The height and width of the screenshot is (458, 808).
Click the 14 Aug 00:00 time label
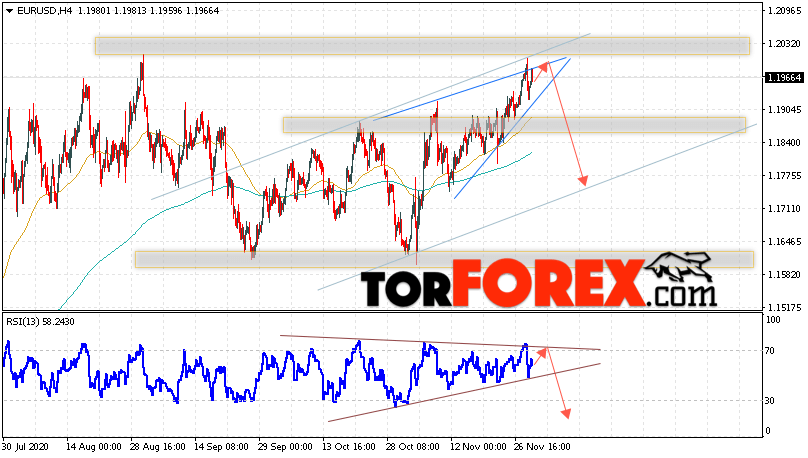pyautogui.click(x=94, y=446)
